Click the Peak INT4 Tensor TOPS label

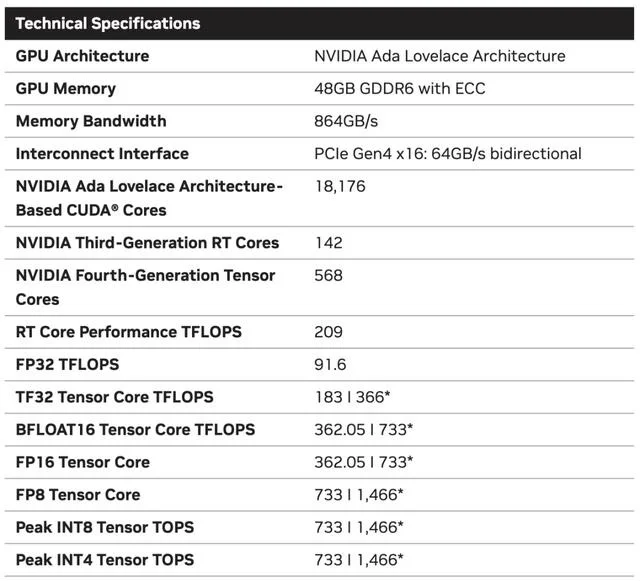(105, 559)
